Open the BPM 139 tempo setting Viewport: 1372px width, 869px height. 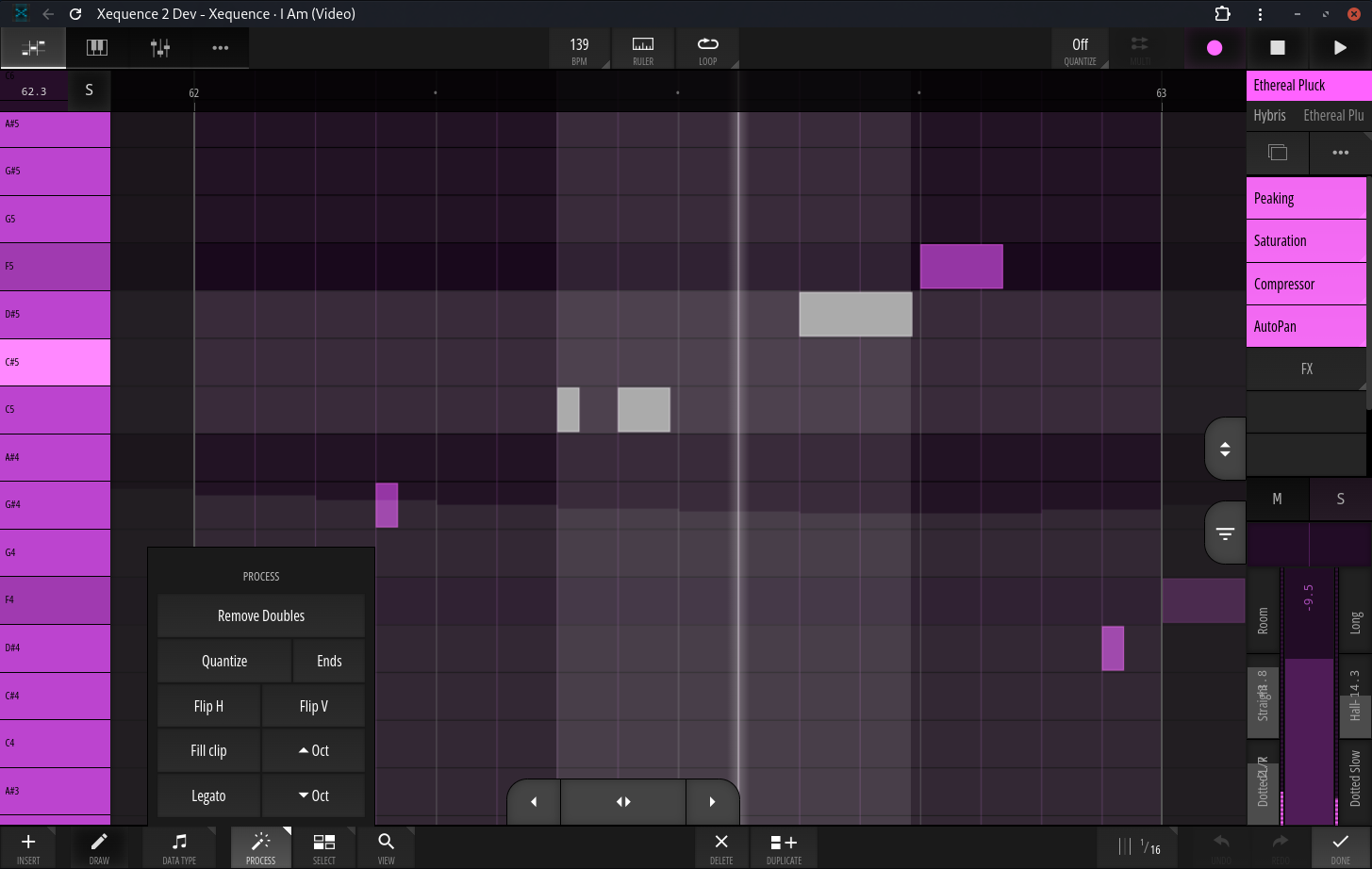[x=579, y=50]
